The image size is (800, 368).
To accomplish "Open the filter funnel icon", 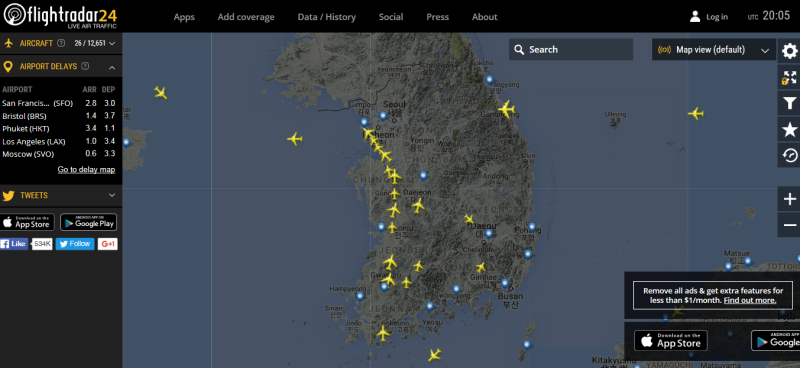I will pos(789,104).
